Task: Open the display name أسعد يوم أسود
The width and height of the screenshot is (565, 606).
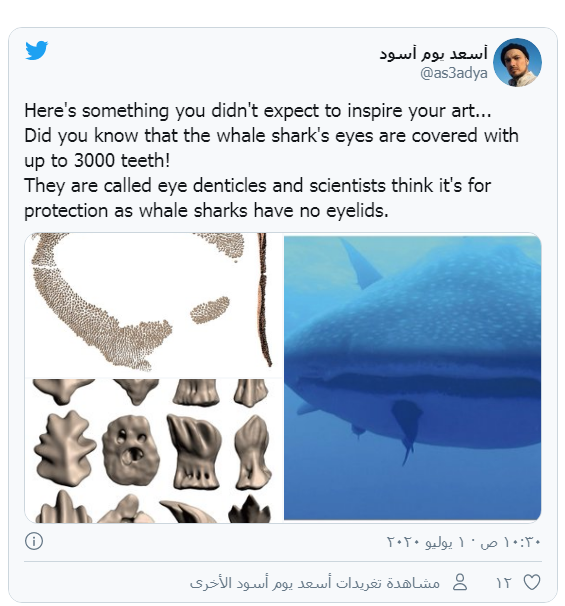Action: 433,54
